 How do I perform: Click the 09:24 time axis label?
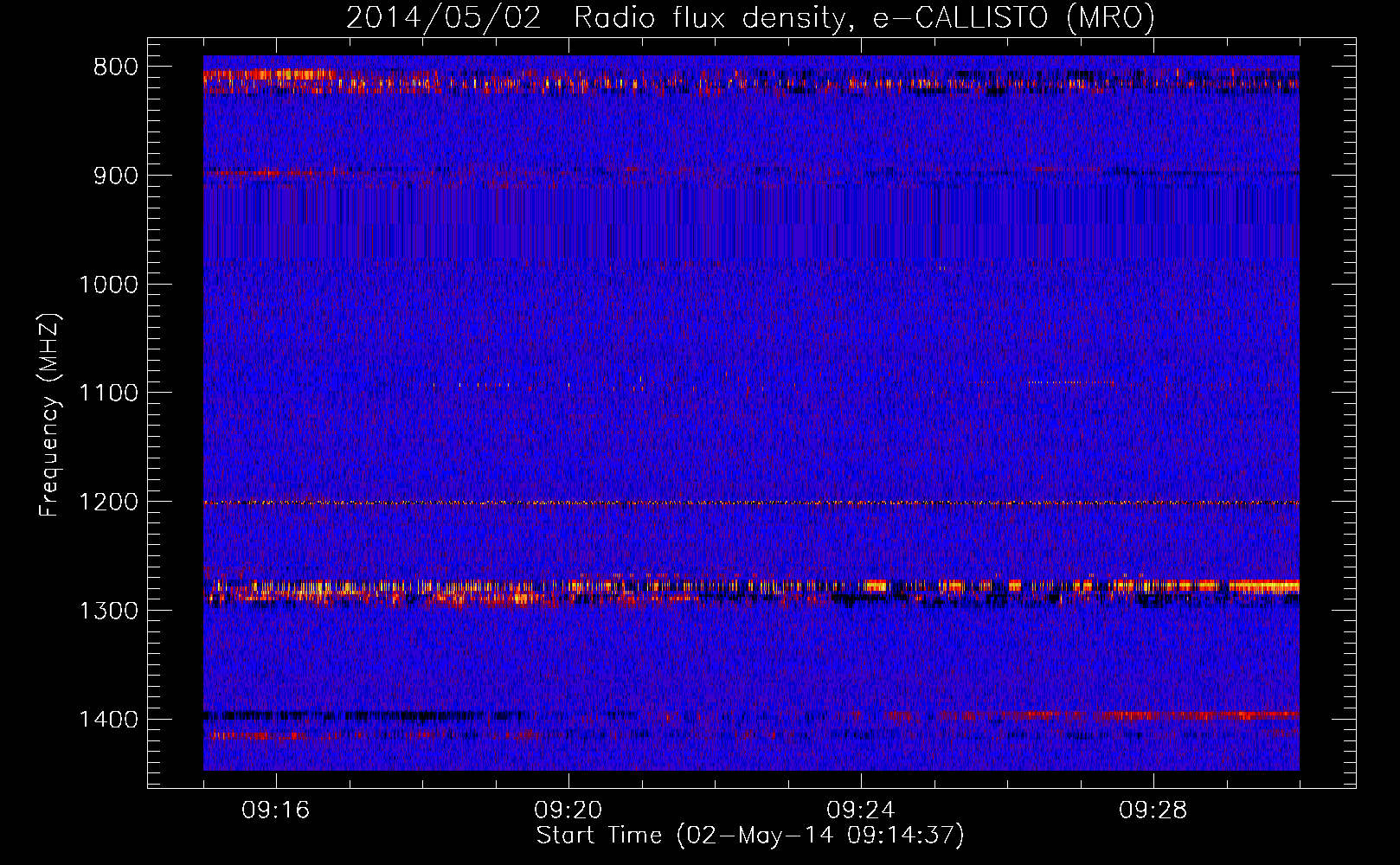861,811
